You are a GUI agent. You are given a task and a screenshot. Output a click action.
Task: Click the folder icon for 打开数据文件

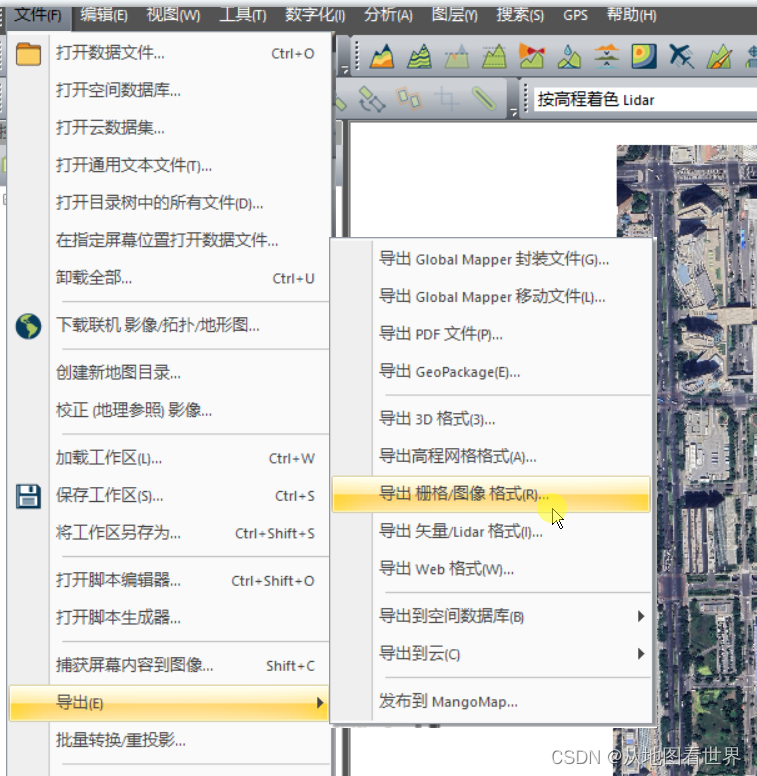[x=28, y=54]
